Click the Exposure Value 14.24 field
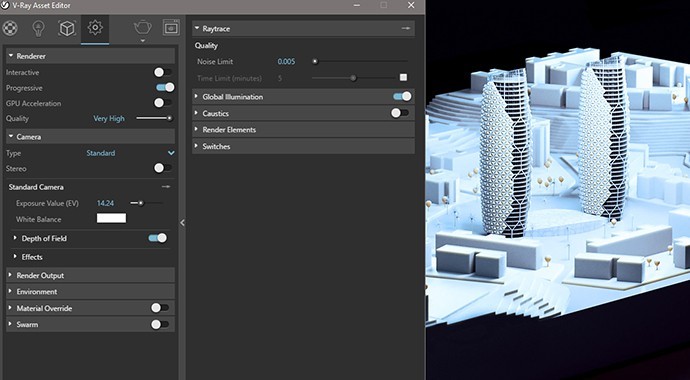 [x=106, y=203]
